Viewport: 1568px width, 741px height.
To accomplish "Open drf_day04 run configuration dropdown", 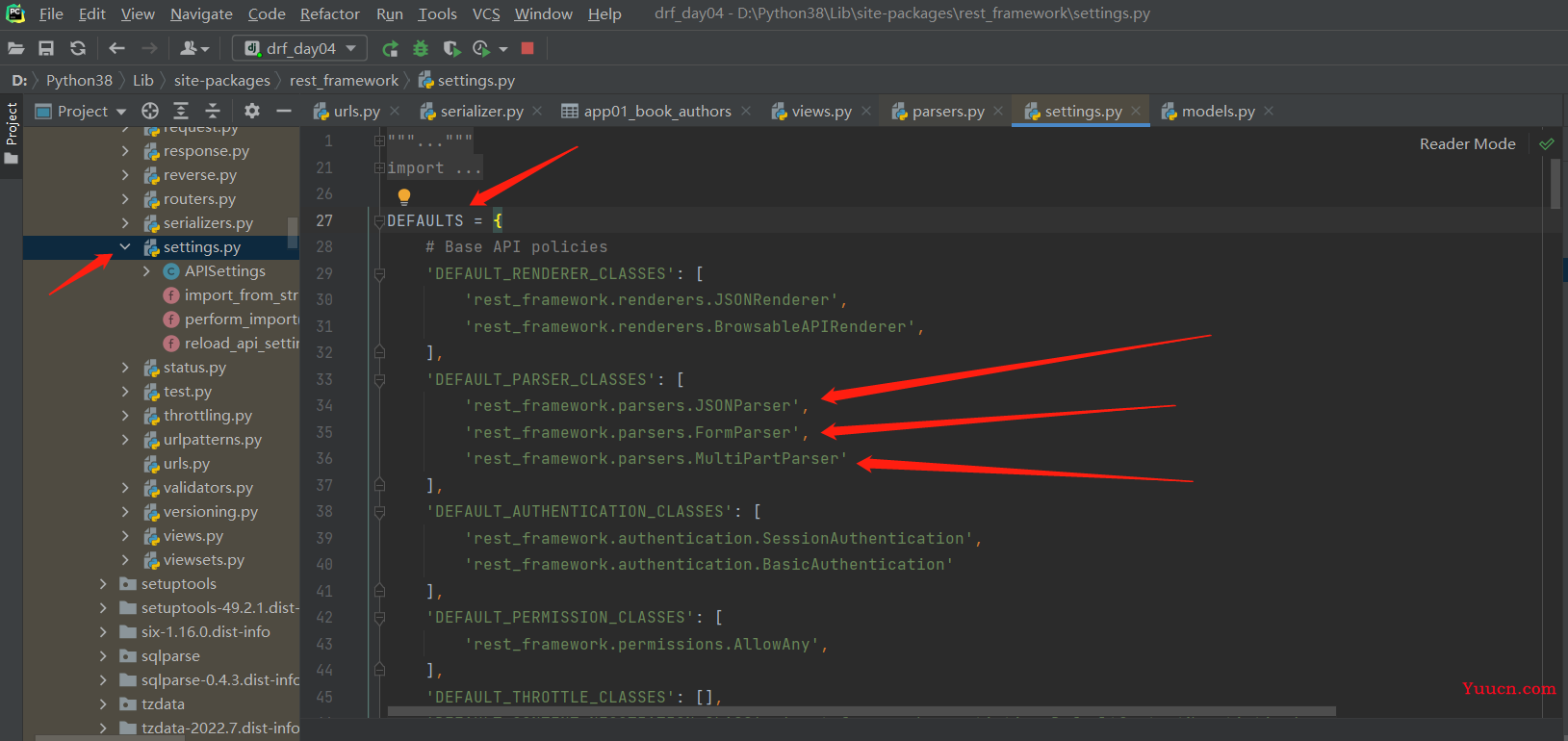I will (299, 48).
